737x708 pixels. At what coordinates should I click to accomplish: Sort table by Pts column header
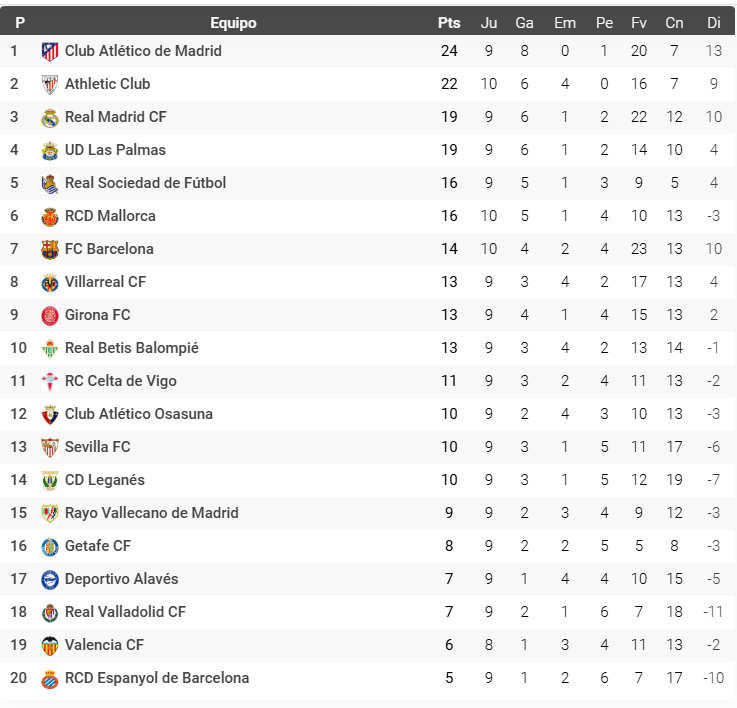pos(449,22)
